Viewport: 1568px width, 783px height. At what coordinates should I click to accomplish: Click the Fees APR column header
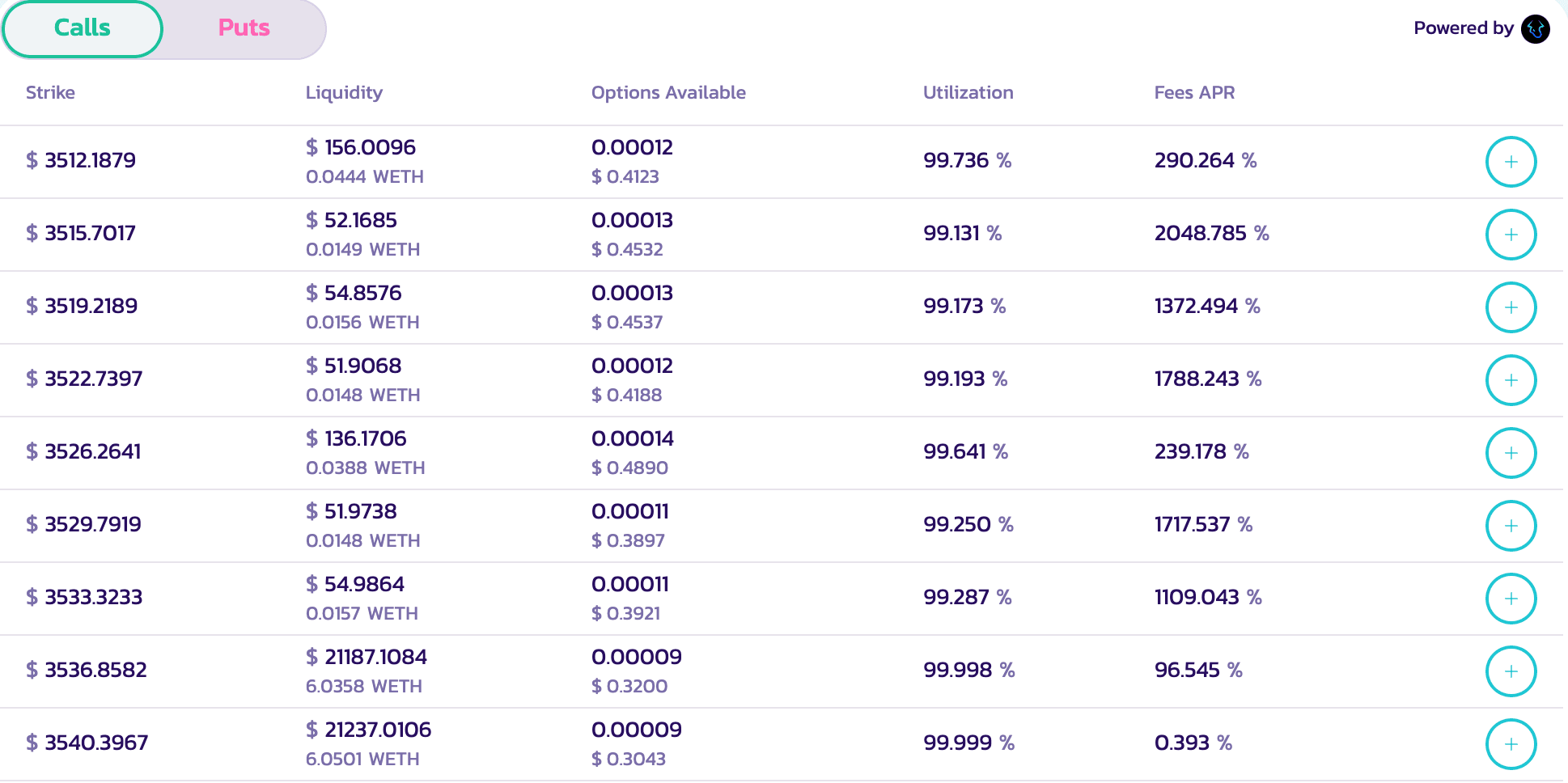click(x=1194, y=93)
